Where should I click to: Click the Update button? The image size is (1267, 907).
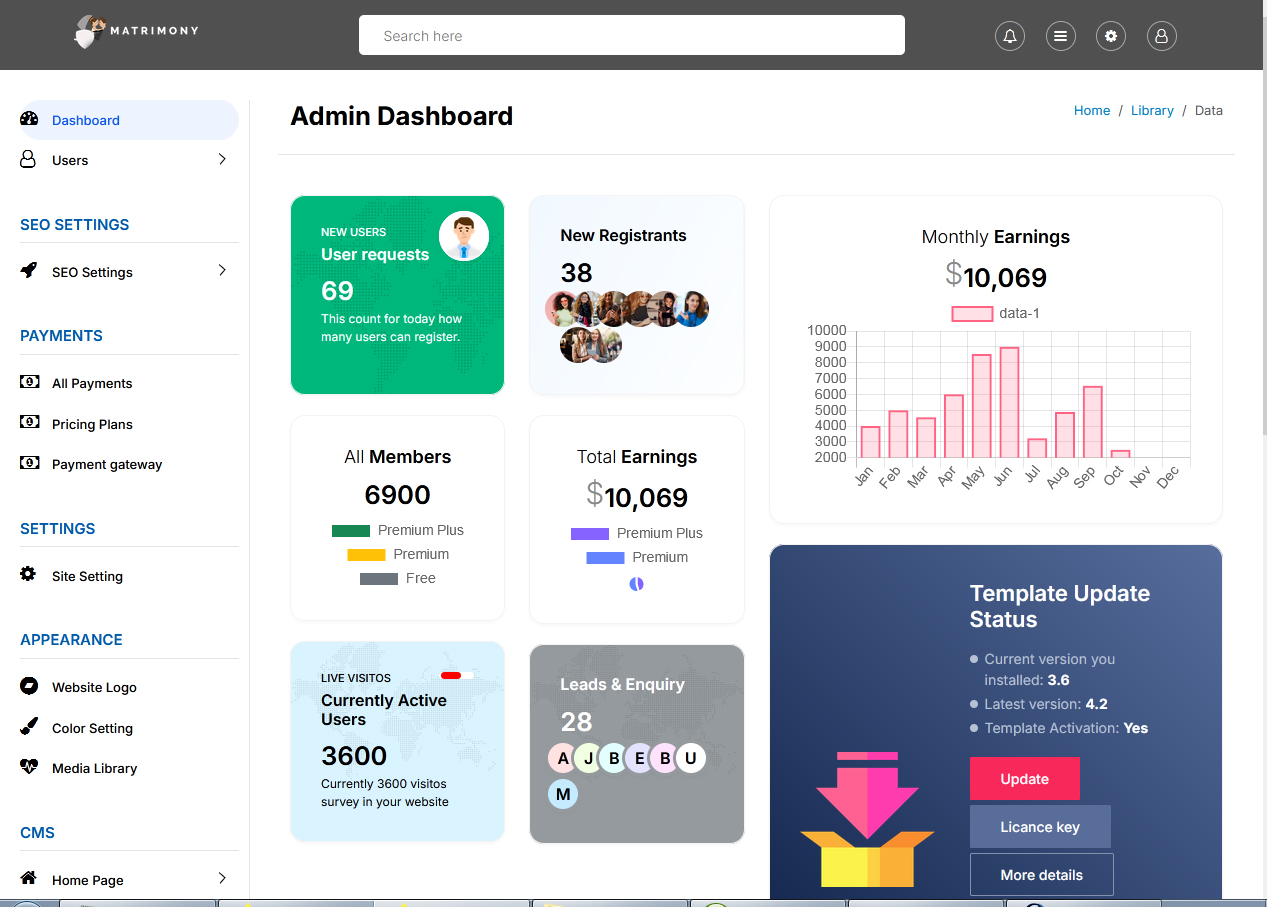pyautogui.click(x=1024, y=778)
